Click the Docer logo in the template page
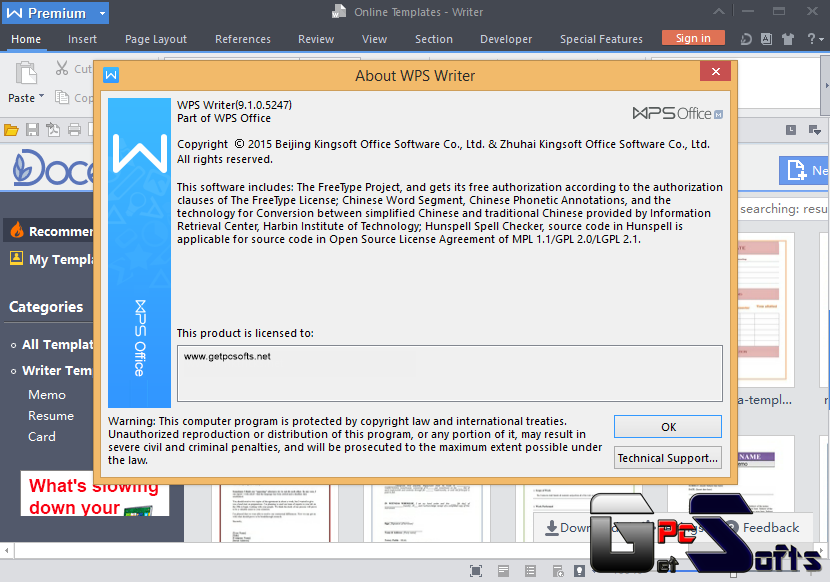 (x=53, y=168)
